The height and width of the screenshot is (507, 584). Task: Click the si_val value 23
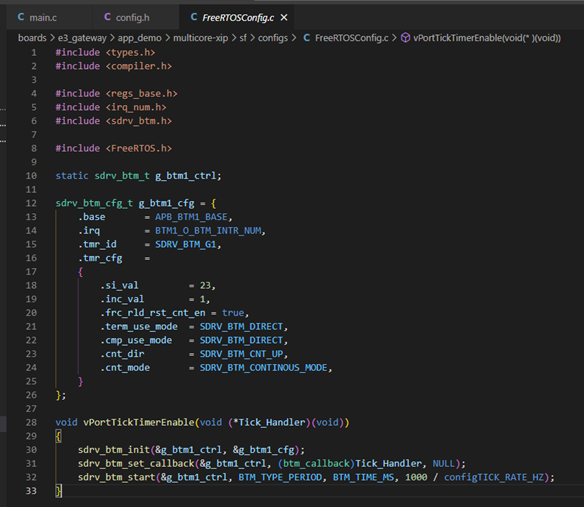[x=205, y=285]
